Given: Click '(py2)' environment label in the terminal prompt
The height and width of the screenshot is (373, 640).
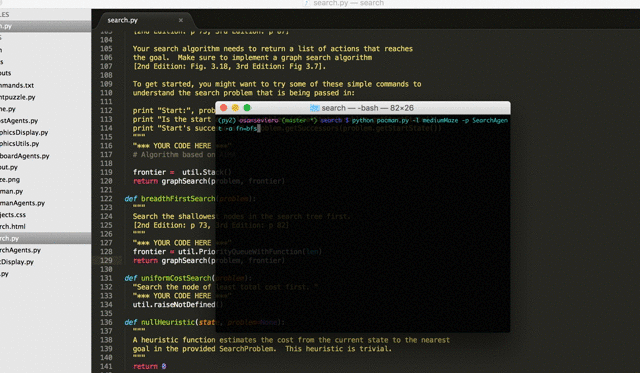Looking at the screenshot, I should (227, 120).
